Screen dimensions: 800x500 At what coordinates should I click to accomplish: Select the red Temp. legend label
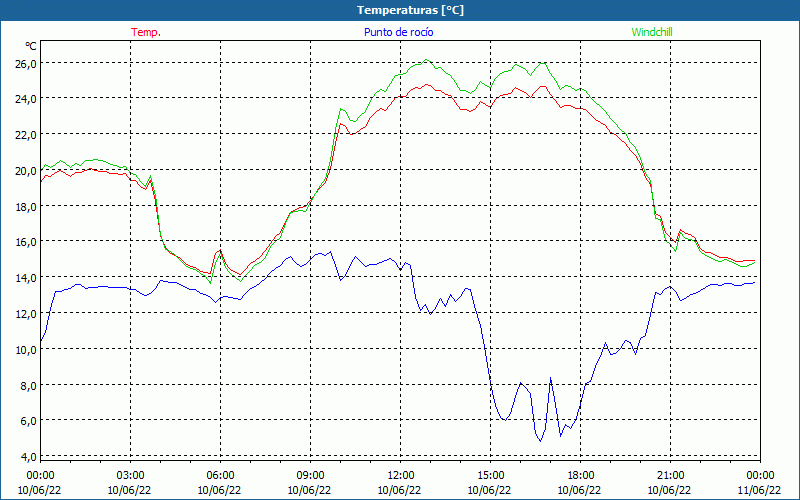146,32
